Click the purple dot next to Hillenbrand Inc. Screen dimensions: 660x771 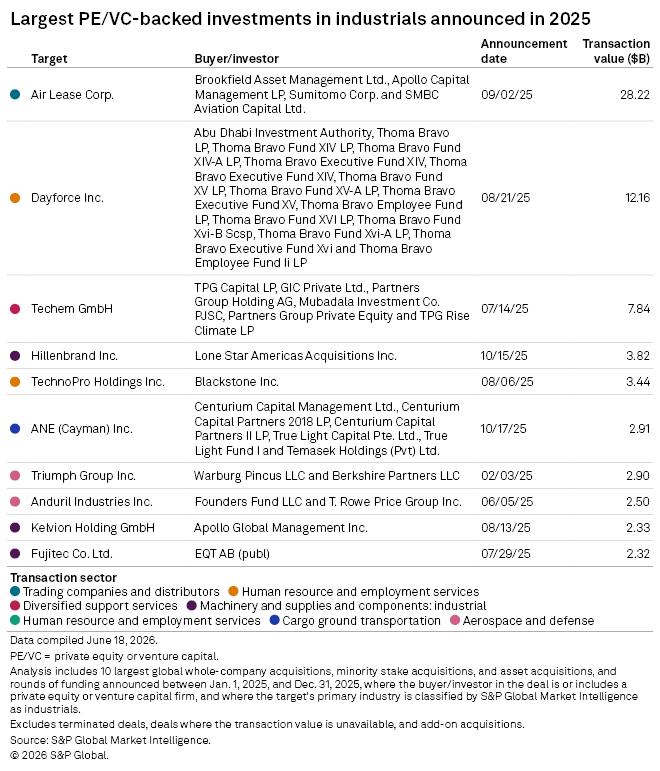(15, 356)
